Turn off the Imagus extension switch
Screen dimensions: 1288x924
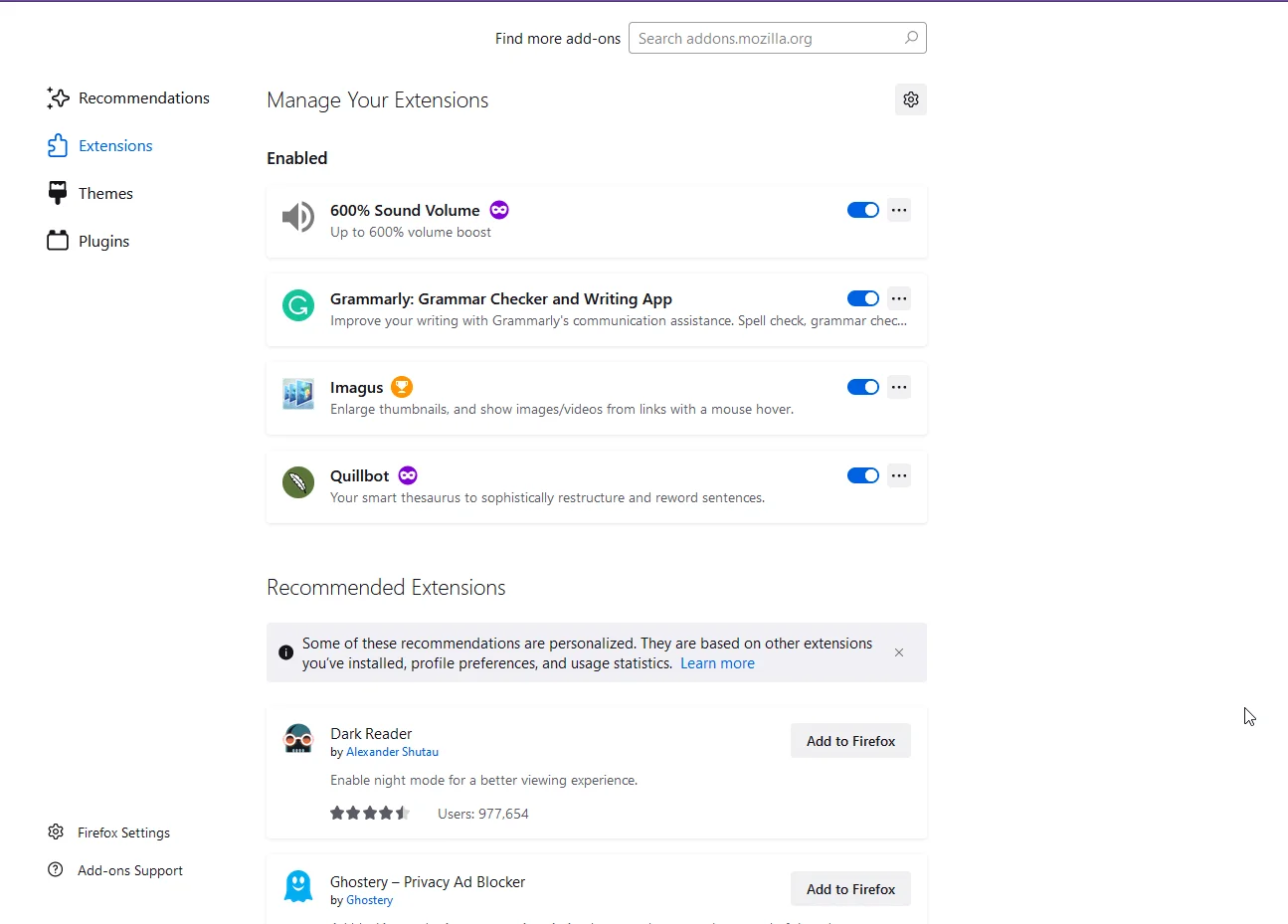pos(863,387)
